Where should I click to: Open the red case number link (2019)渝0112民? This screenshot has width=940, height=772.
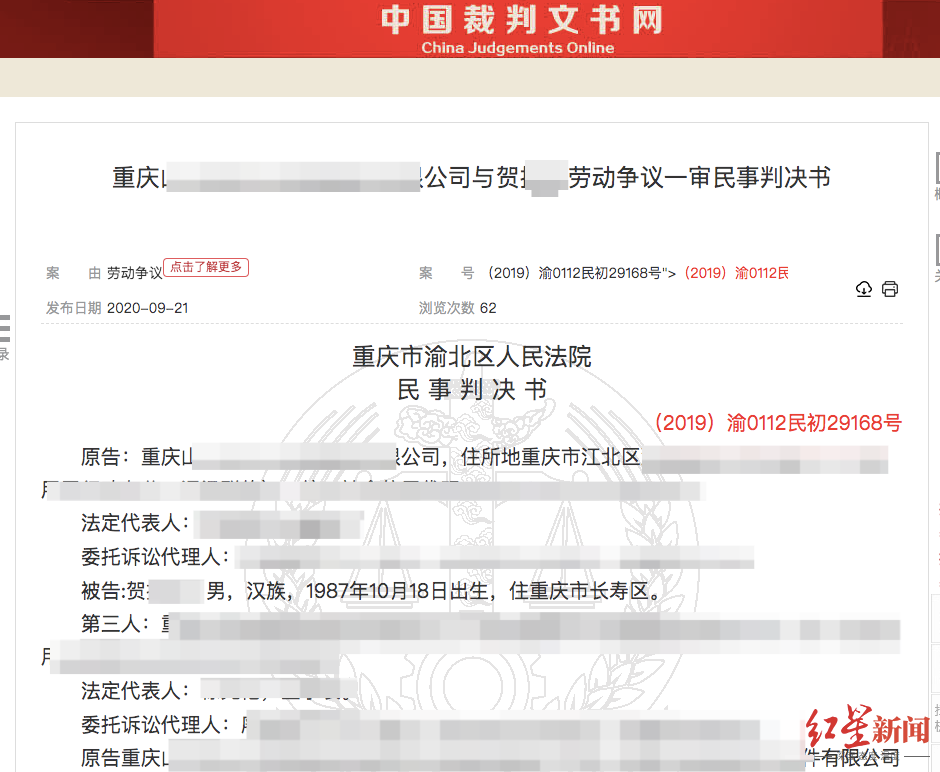[x=736, y=273]
